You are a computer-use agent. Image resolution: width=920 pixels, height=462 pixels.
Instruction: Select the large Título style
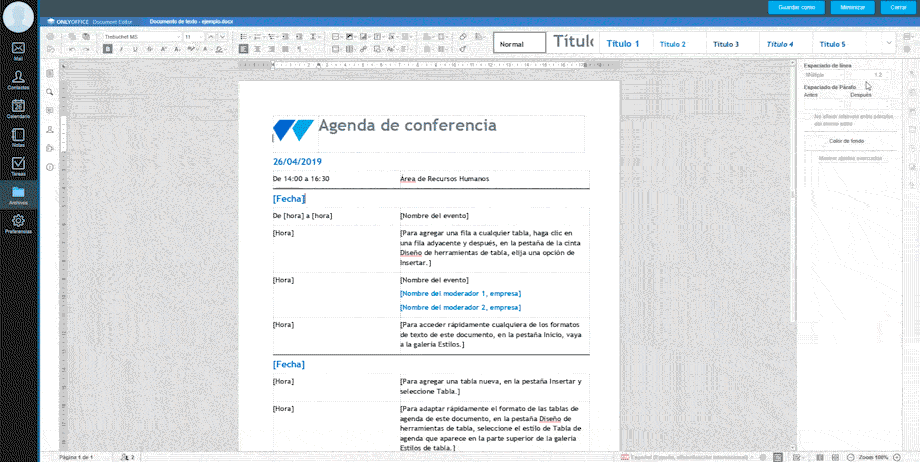pyautogui.click(x=573, y=43)
